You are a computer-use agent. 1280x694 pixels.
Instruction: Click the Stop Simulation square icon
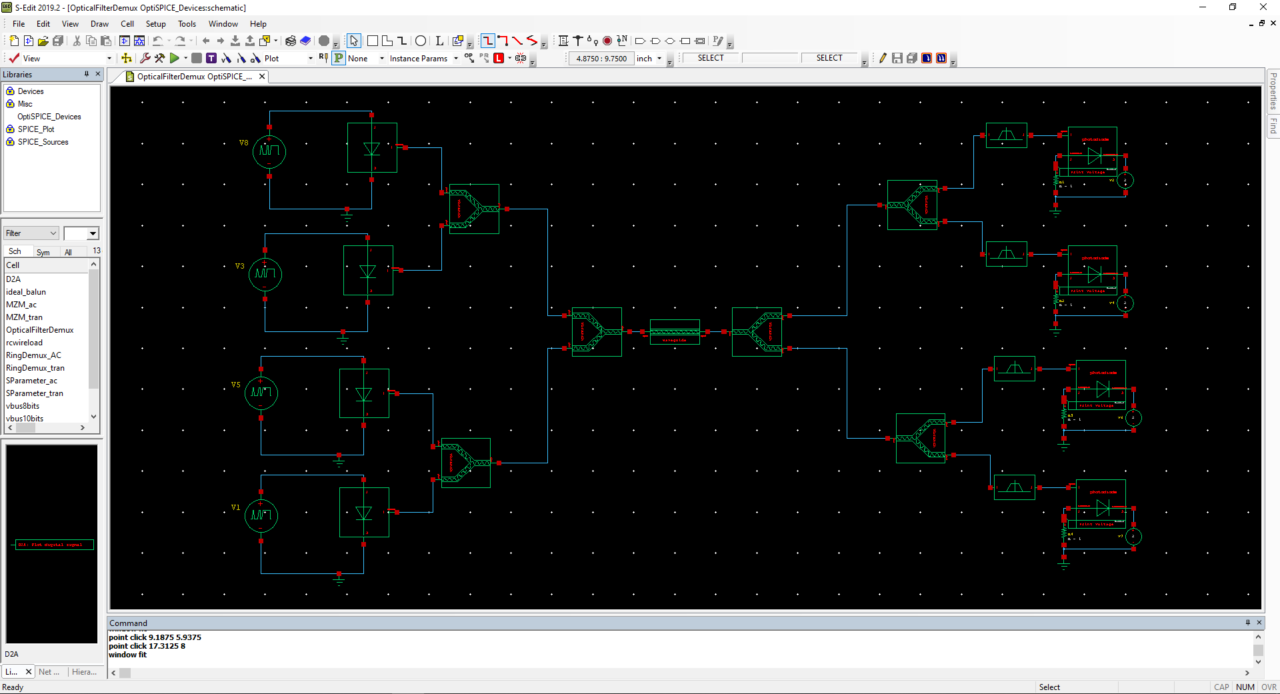(x=197, y=59)
